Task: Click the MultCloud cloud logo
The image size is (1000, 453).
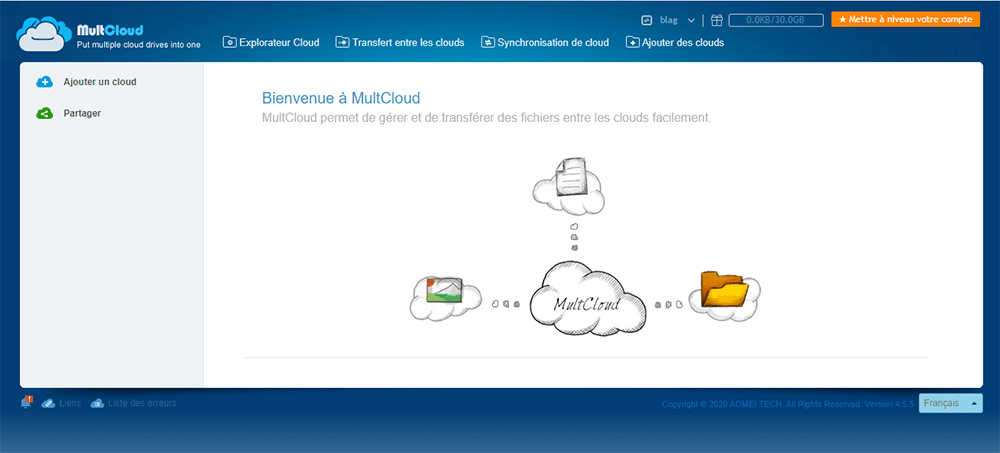Action: [x=43, y=34]
